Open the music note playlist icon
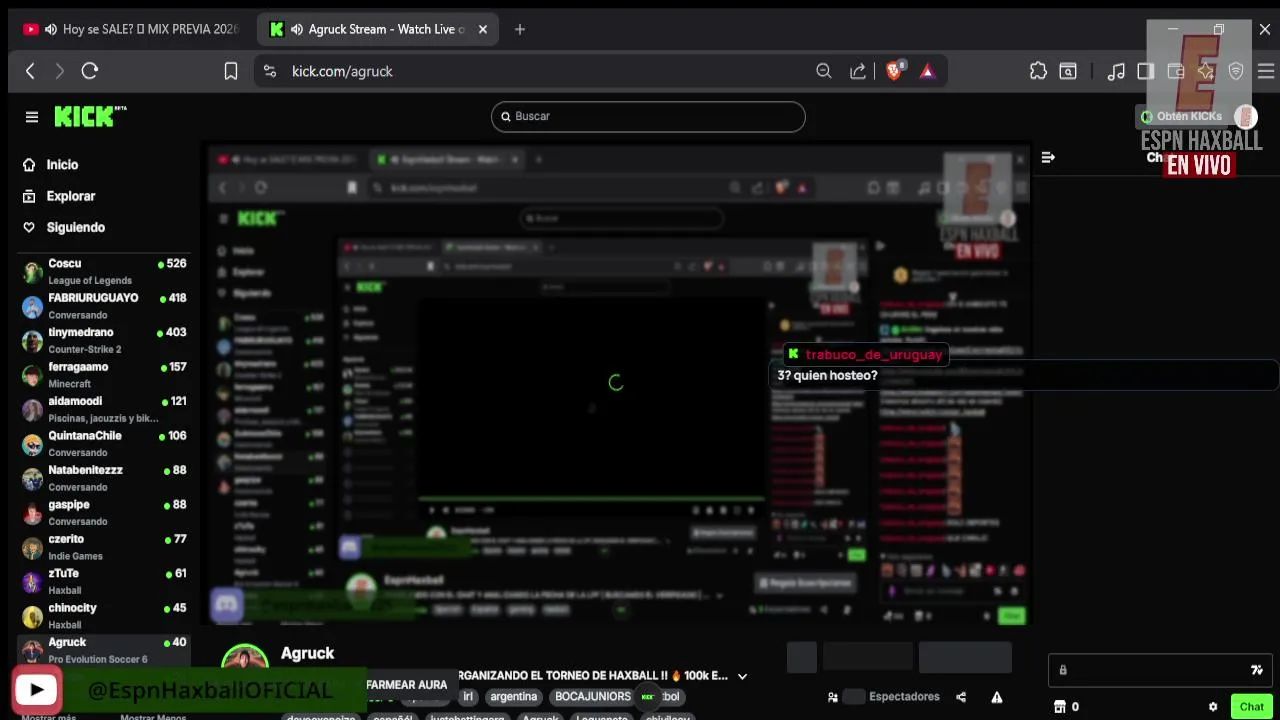This screenshot has height=720, width=1280. click(x=1116, y=71)
